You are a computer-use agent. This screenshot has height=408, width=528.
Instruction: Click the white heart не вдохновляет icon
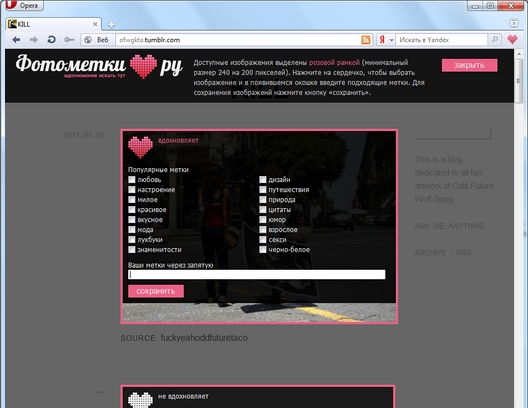pyautogui.click(x=140, y=400)
